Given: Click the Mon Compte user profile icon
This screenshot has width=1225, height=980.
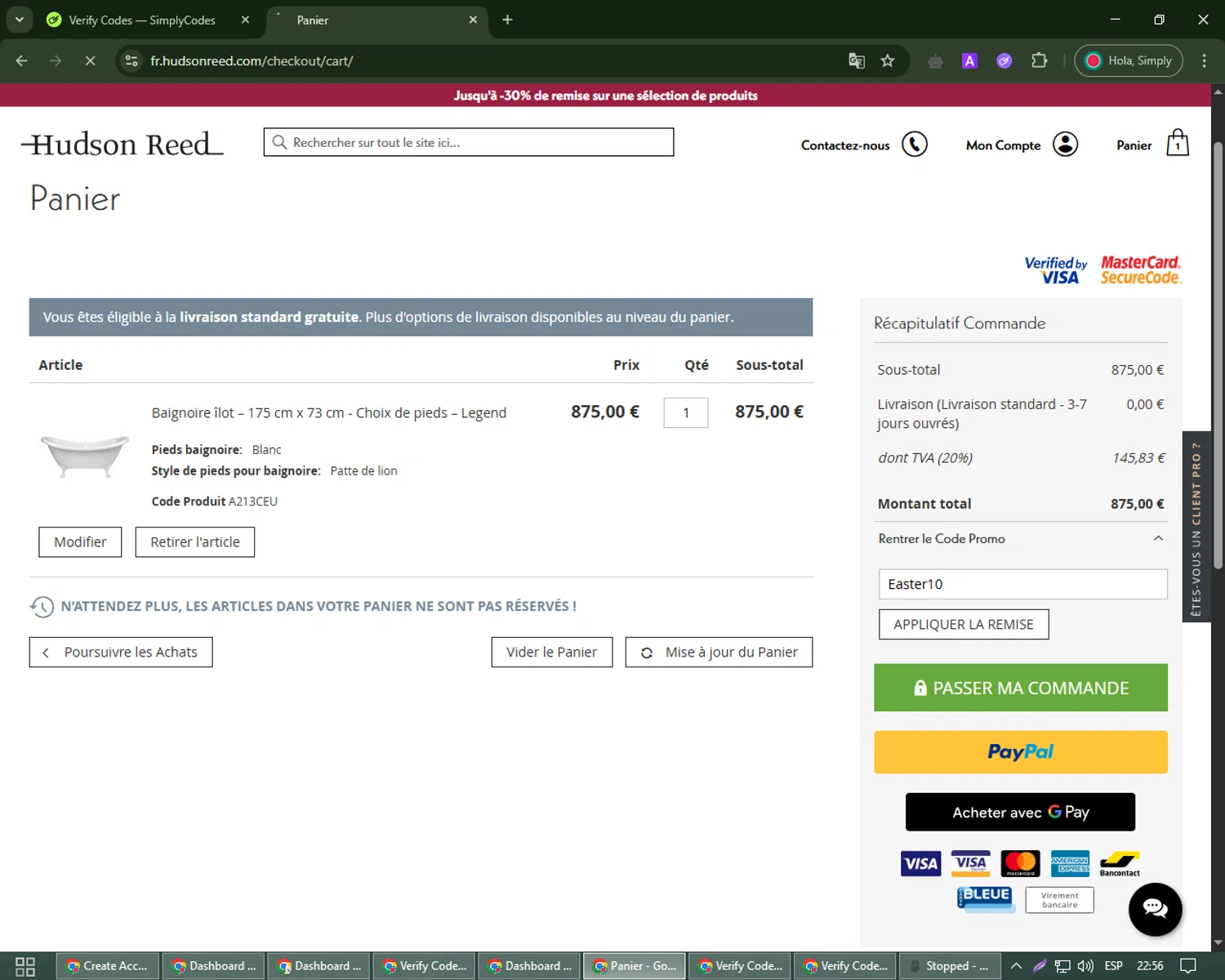Looking at the screenshot, I should coord(1065,145).
